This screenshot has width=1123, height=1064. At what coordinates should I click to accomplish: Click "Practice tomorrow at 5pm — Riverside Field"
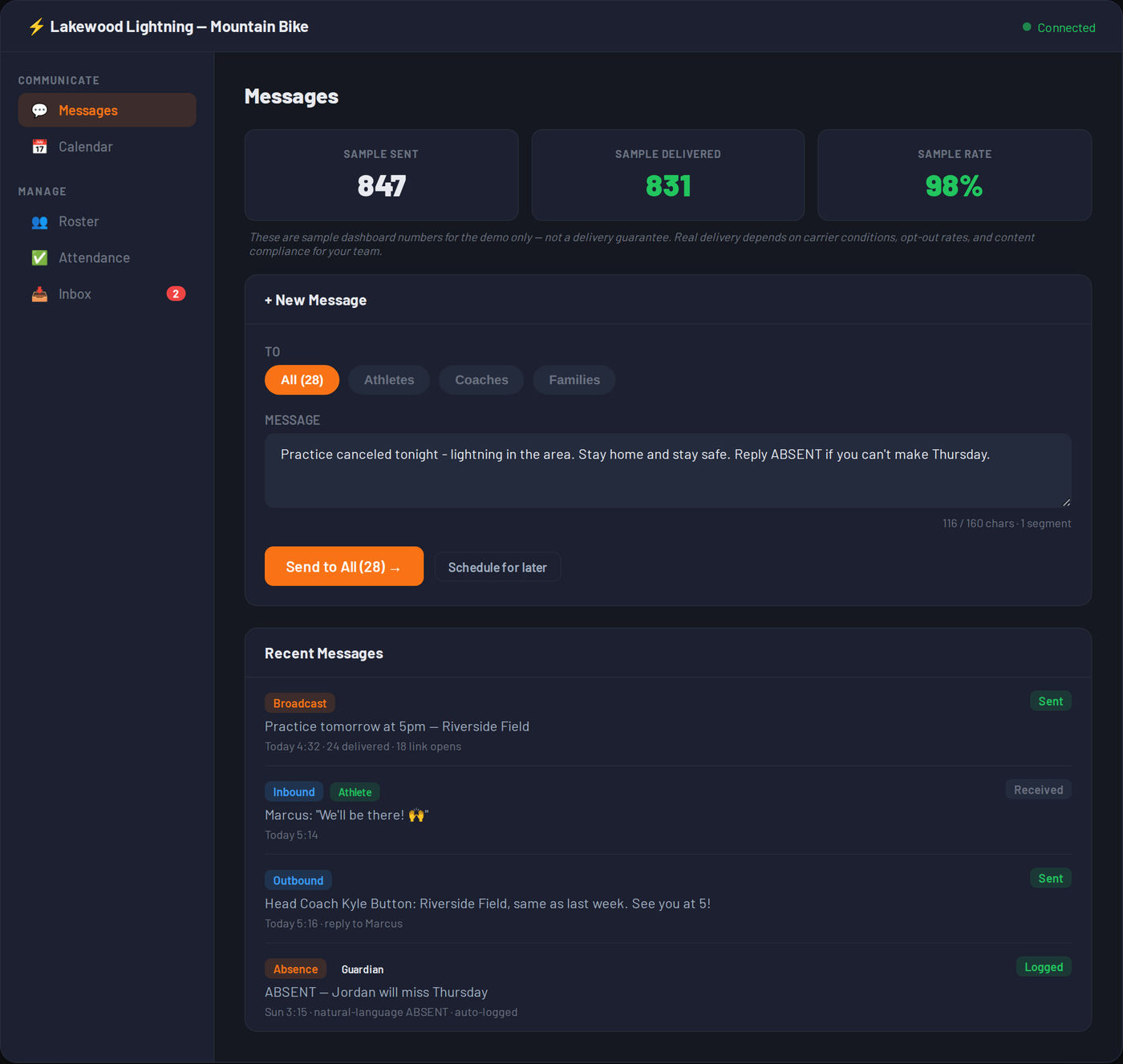point(397,726)
